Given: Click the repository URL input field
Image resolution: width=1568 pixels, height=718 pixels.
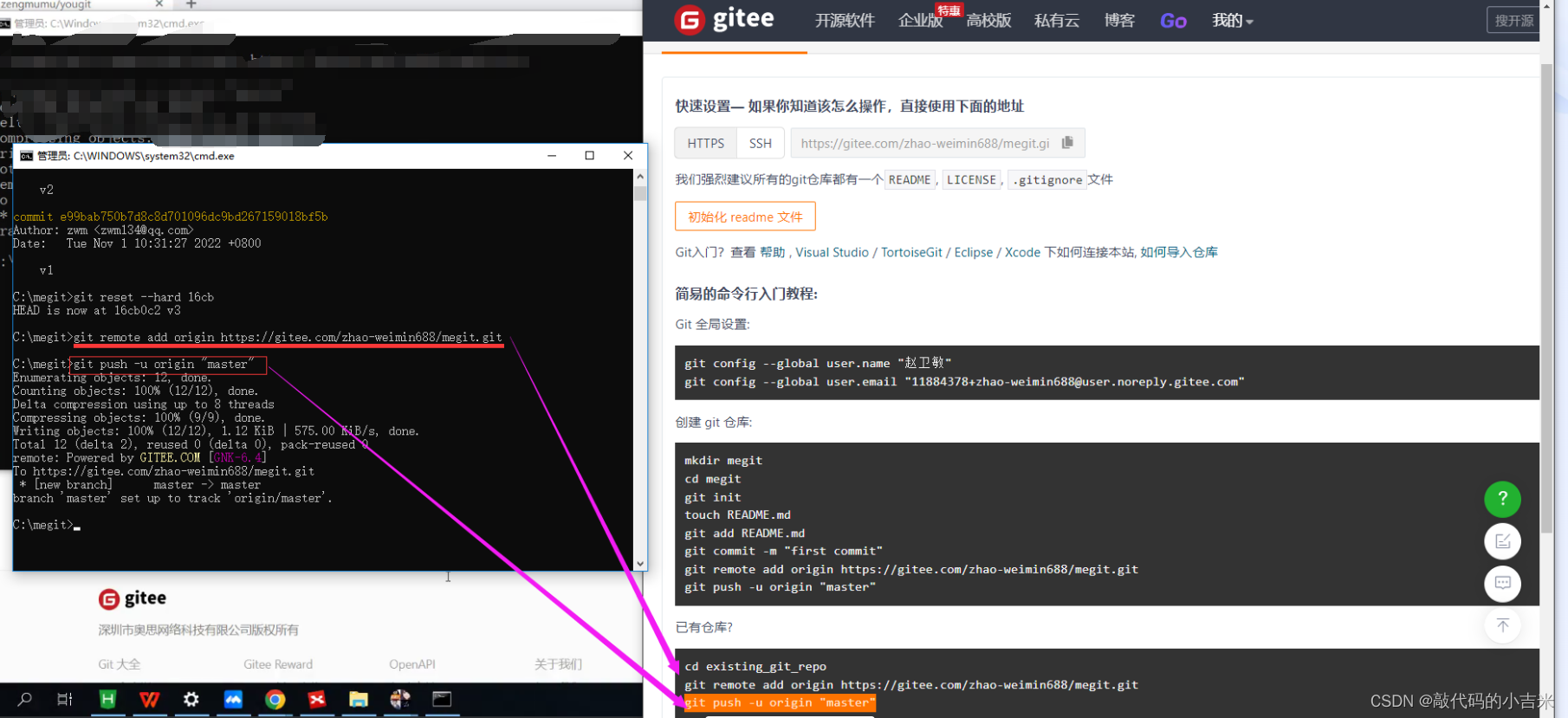Looking at the screenshot, I should (924, 143).
